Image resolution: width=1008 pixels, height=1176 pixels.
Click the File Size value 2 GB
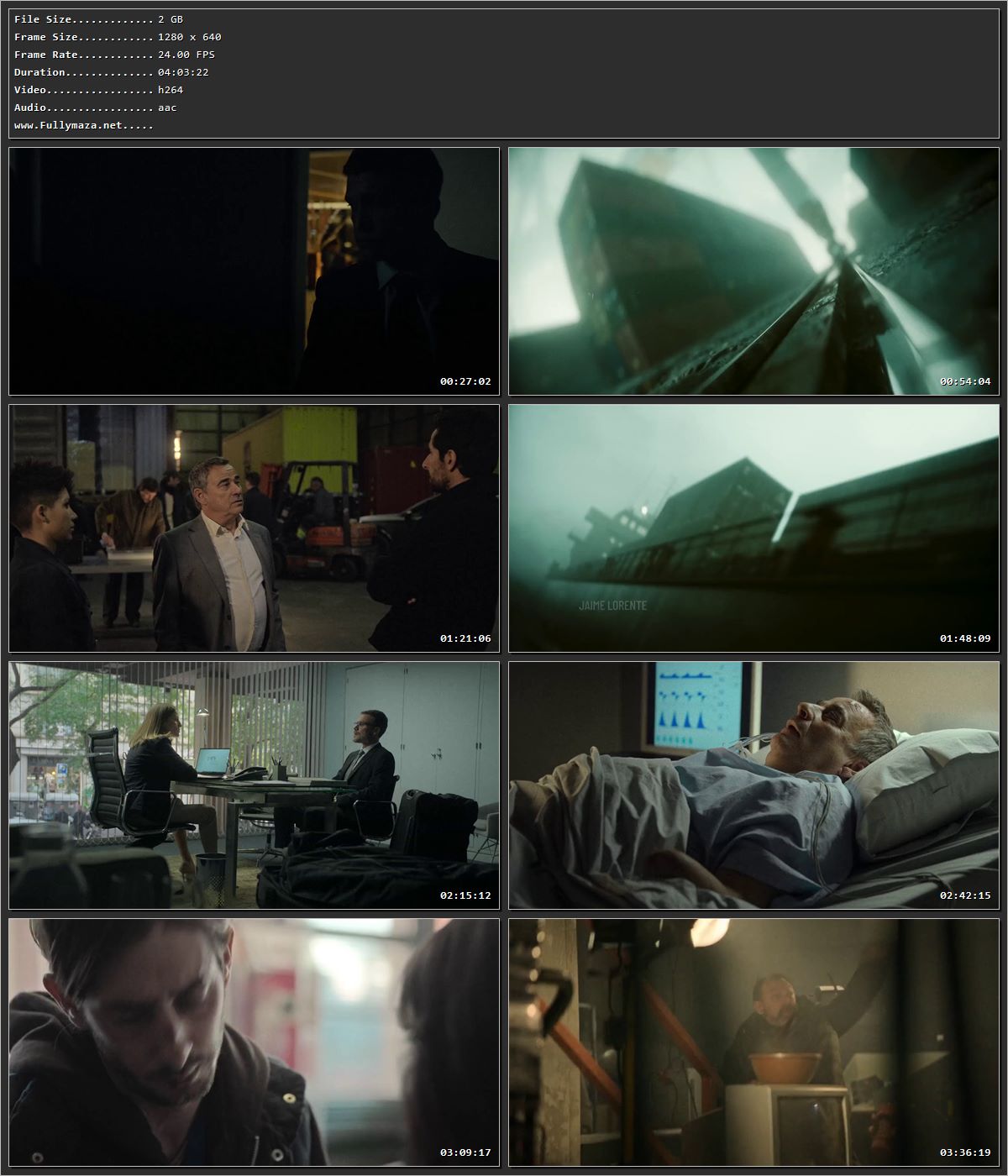(171, 19)
